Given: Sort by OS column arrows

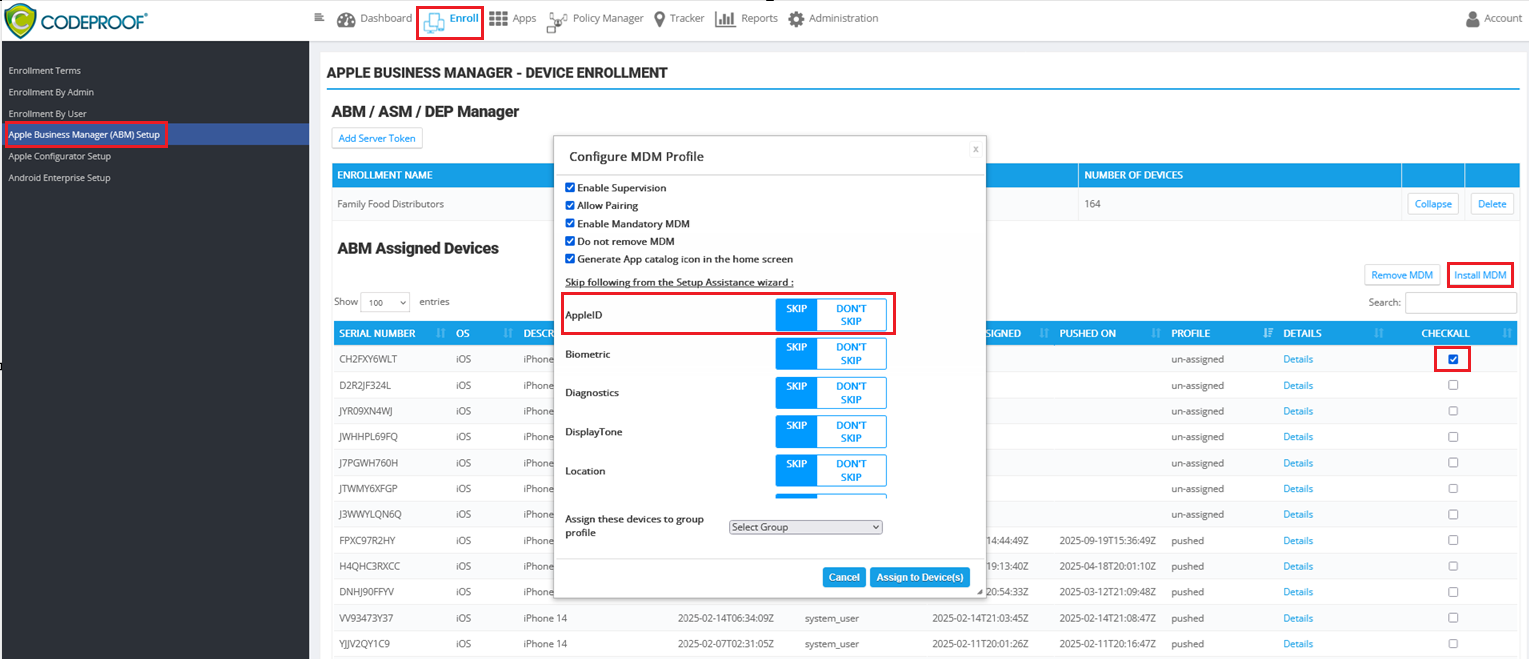Looking at the screenshot, I should pyautogui.click(x=509, y=333).
